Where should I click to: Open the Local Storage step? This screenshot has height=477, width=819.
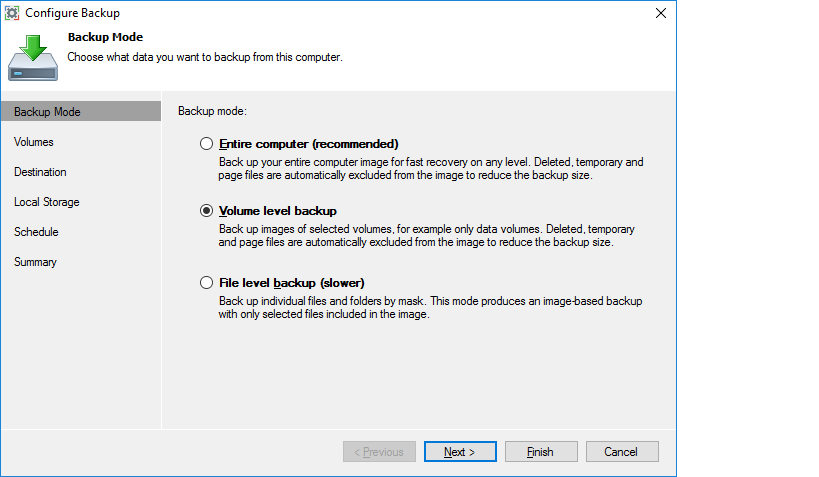47,202
